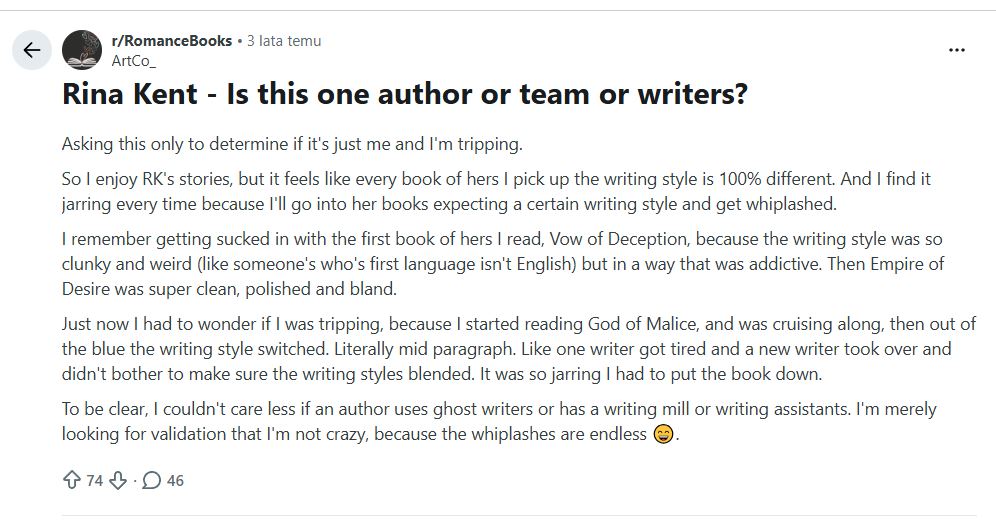The height and width of the screenshot is (529, 996).
Task: Downvote the Rina Kent post
Action: pyautogui.click(x=118, y=481)
